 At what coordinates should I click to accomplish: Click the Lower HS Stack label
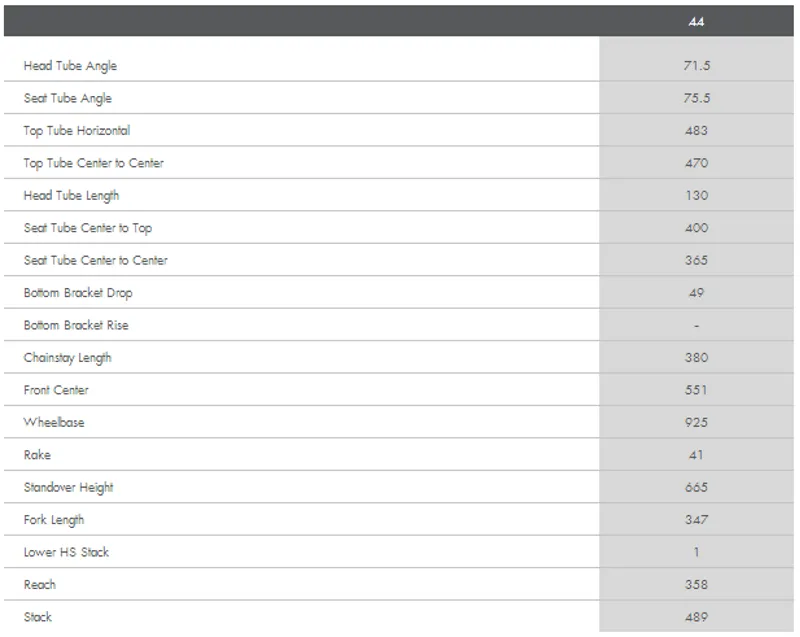coord(67,552)
